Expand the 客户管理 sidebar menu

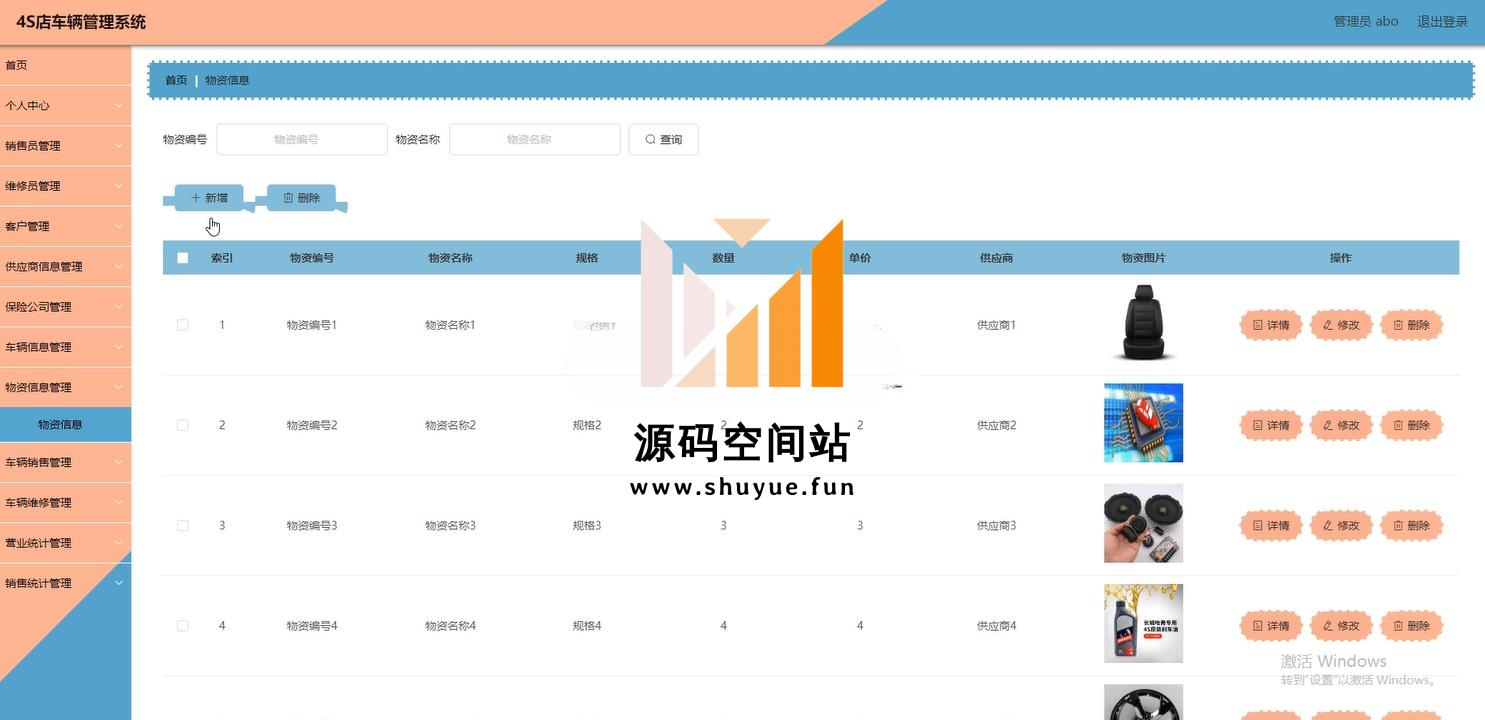[x=65, y=226]
